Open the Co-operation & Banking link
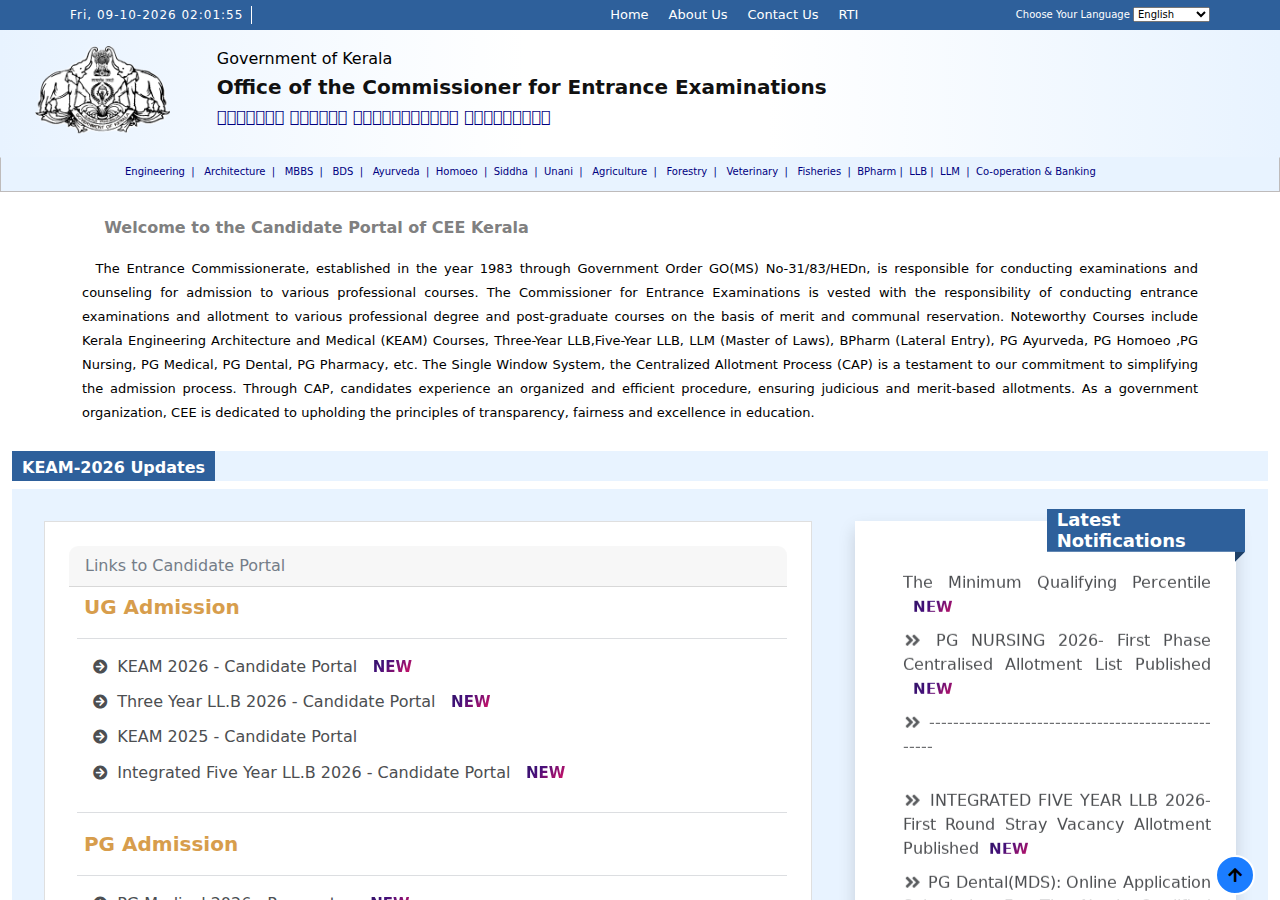 (x=1036, y=172)
